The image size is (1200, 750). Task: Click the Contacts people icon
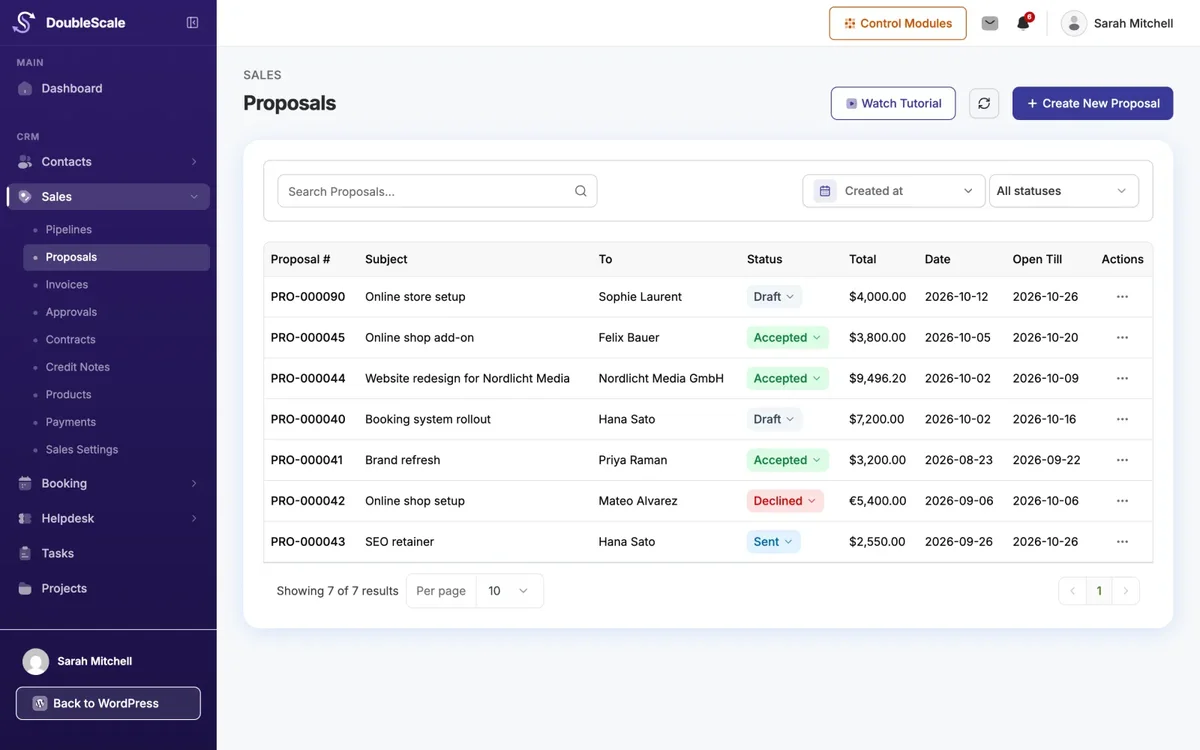25,162
